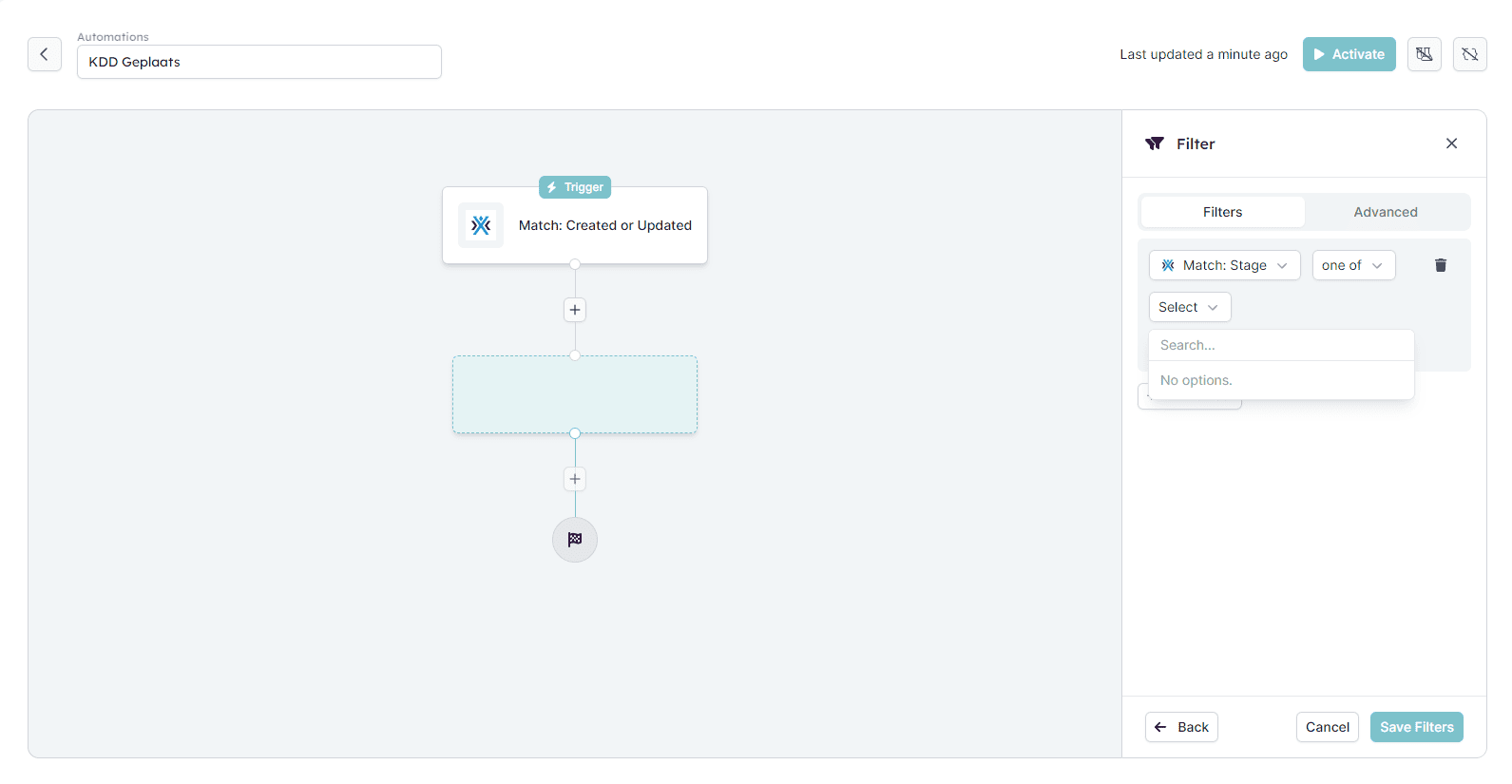Click the Trigger badge label
The image size is (1512, 784).
click(575, 187)
